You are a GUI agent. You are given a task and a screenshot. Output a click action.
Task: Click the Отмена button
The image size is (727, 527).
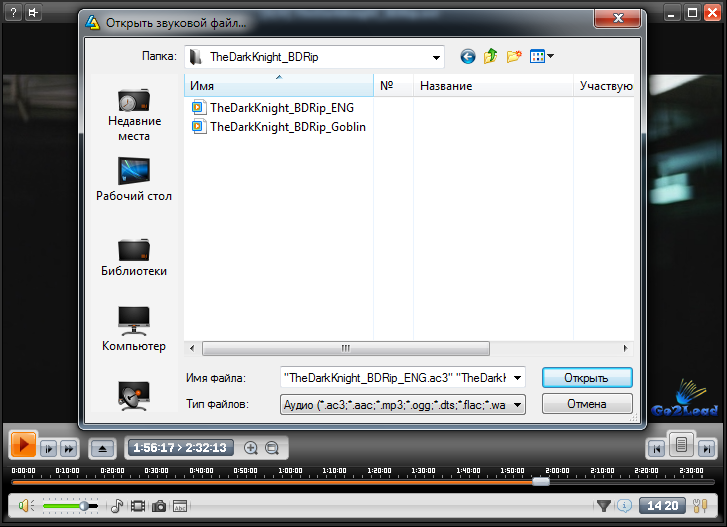pos(587,404)
